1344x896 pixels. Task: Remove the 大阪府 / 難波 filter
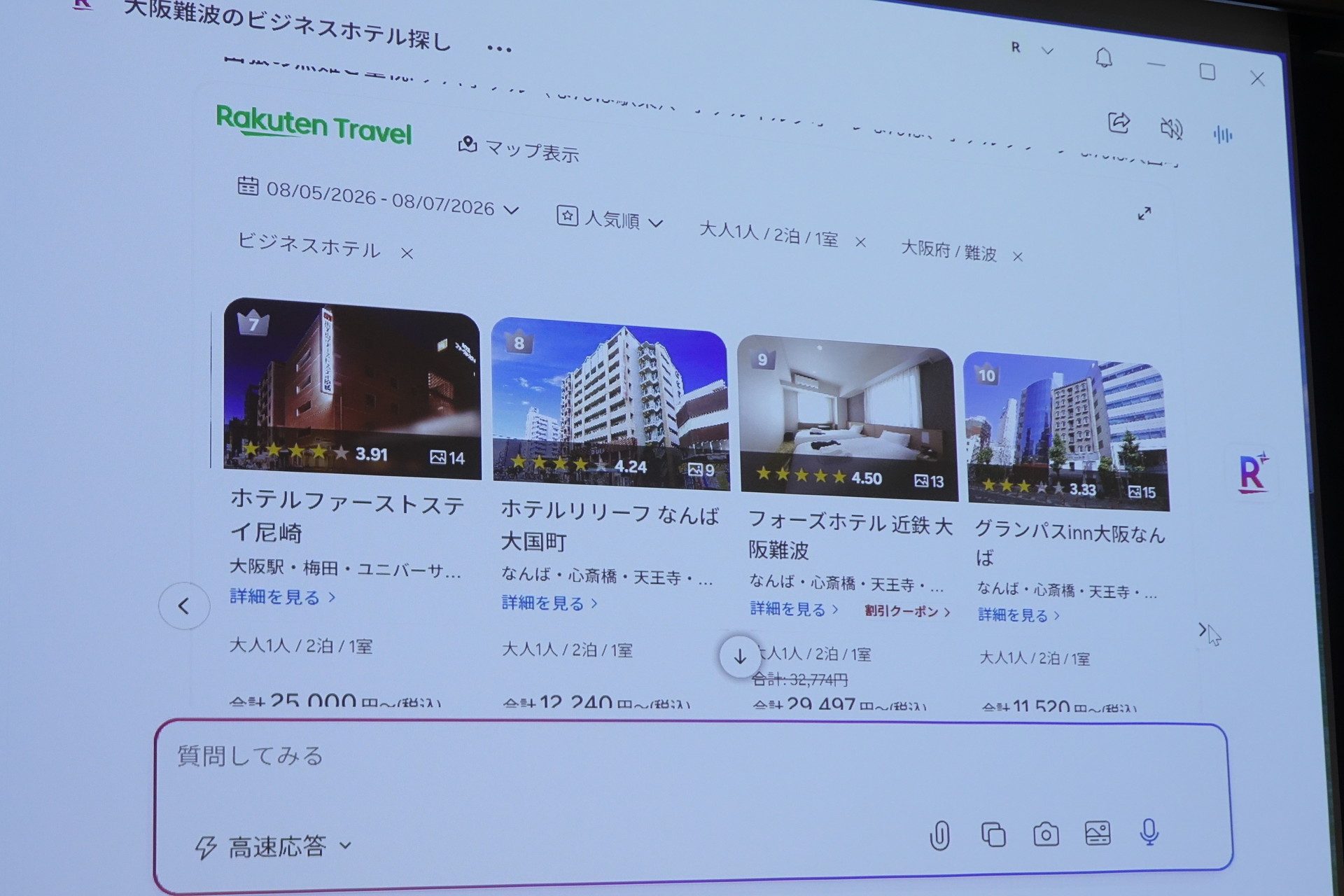[1018, 257]
